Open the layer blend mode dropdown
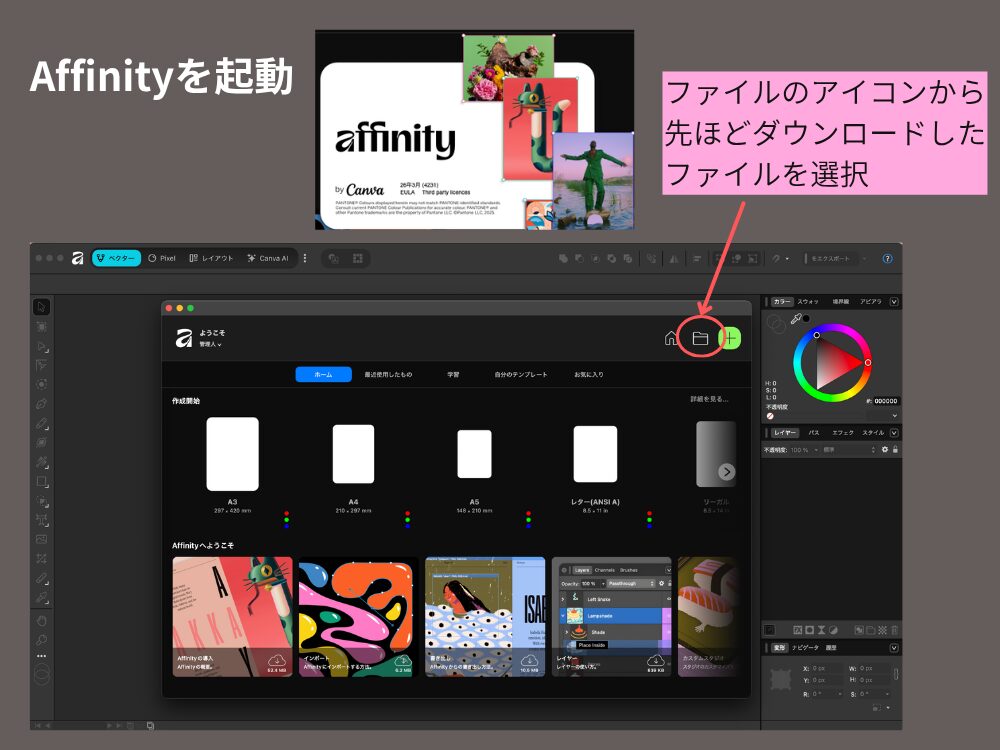The height and width of the screenshot is (750, 1000). pos(849,450)
